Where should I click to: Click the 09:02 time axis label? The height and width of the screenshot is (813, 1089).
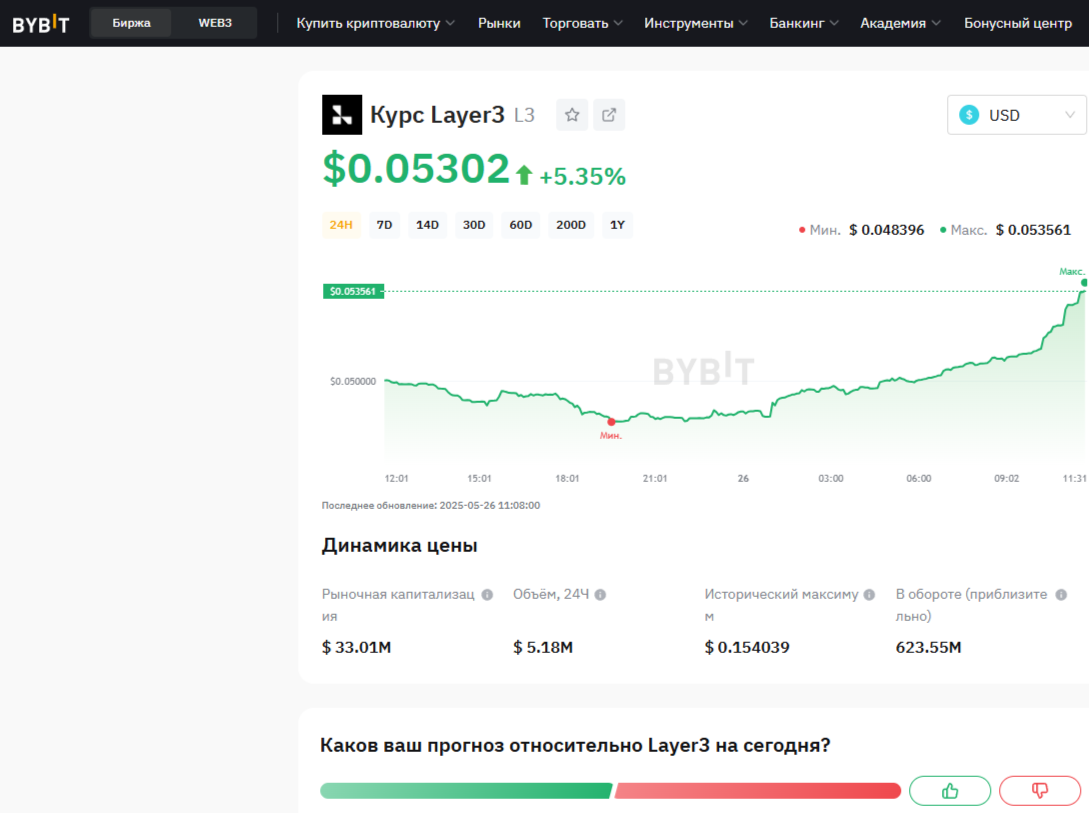1006,478
